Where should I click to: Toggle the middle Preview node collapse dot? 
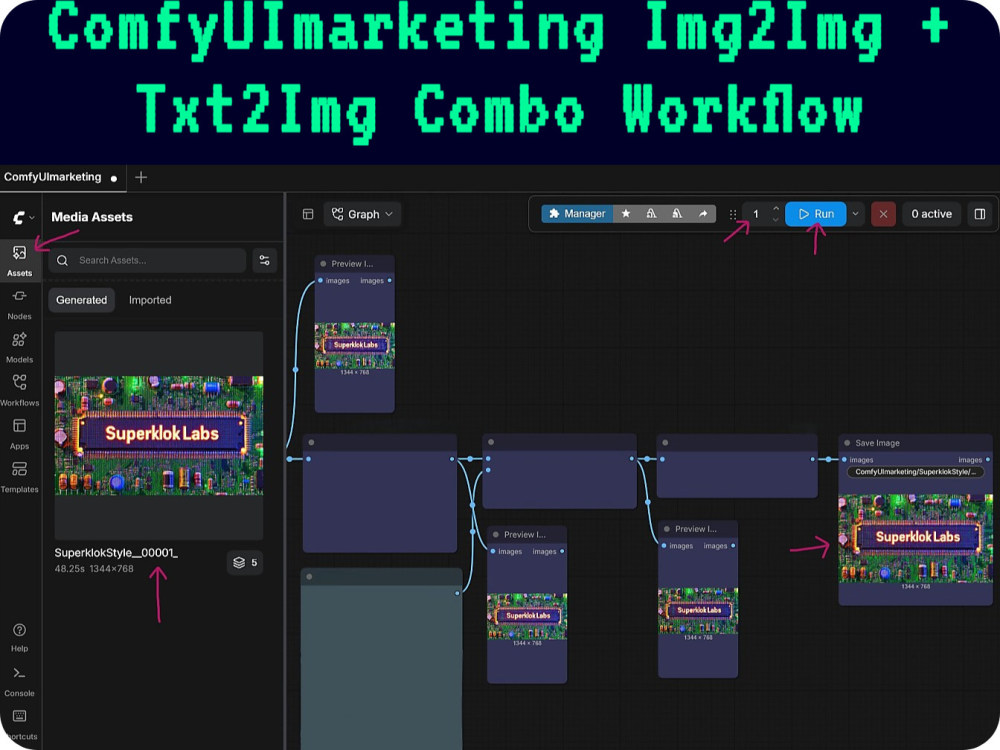tap(496, 534)
